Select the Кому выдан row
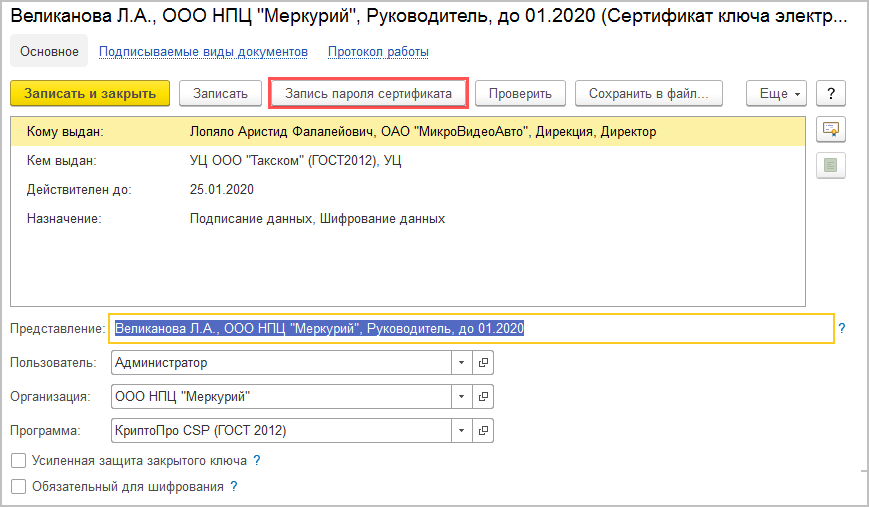 pyautogui.click(x=408, y=131)
